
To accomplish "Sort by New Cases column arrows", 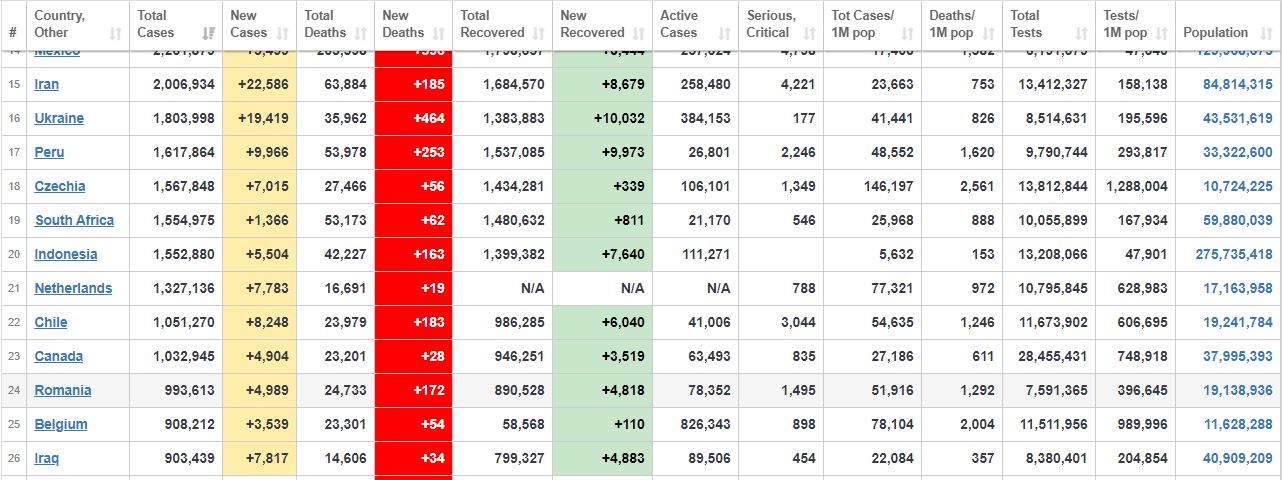I will 283,33.
